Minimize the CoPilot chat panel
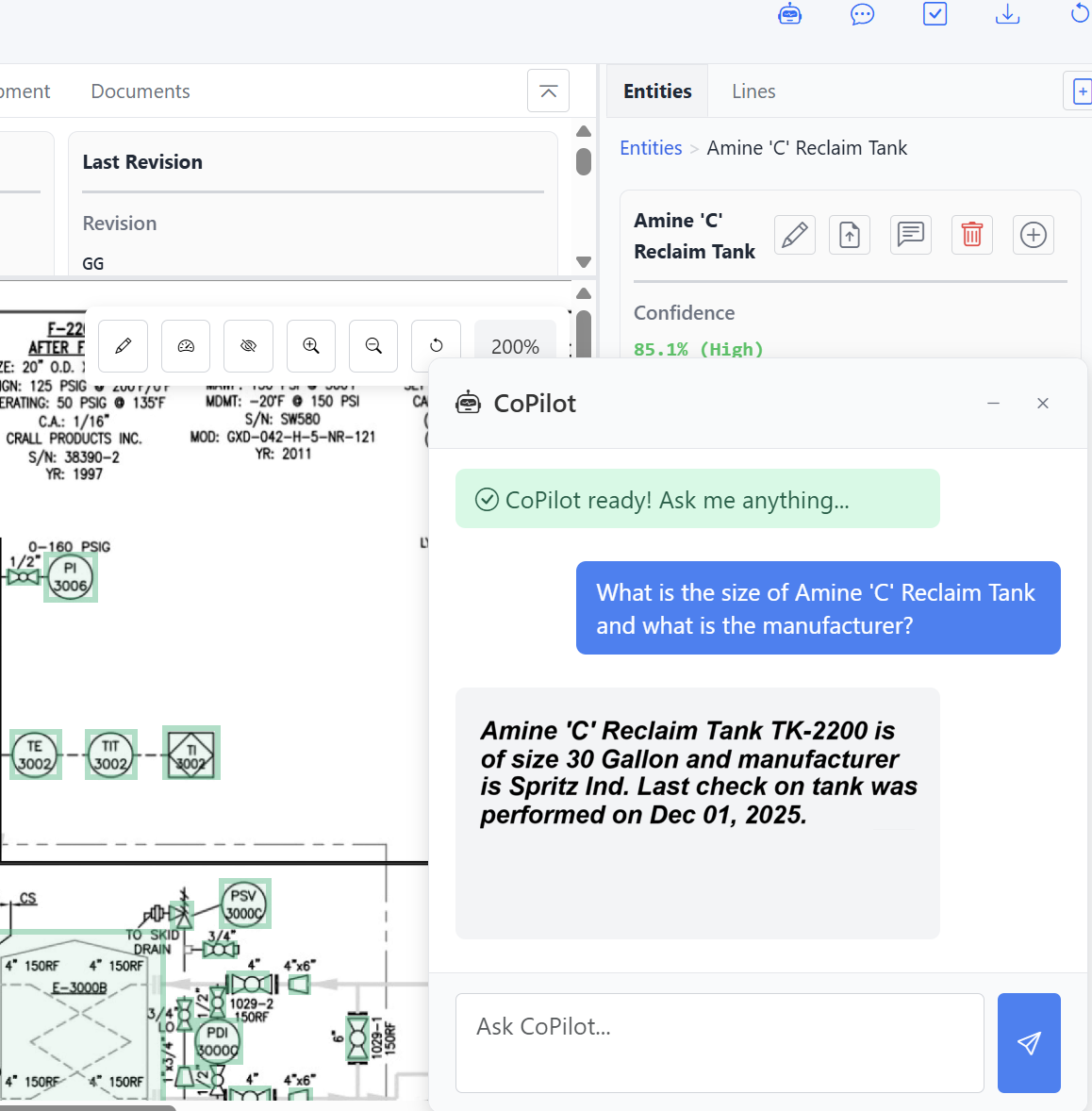This screenshot has height=1111, width=1092. [993, 403]
